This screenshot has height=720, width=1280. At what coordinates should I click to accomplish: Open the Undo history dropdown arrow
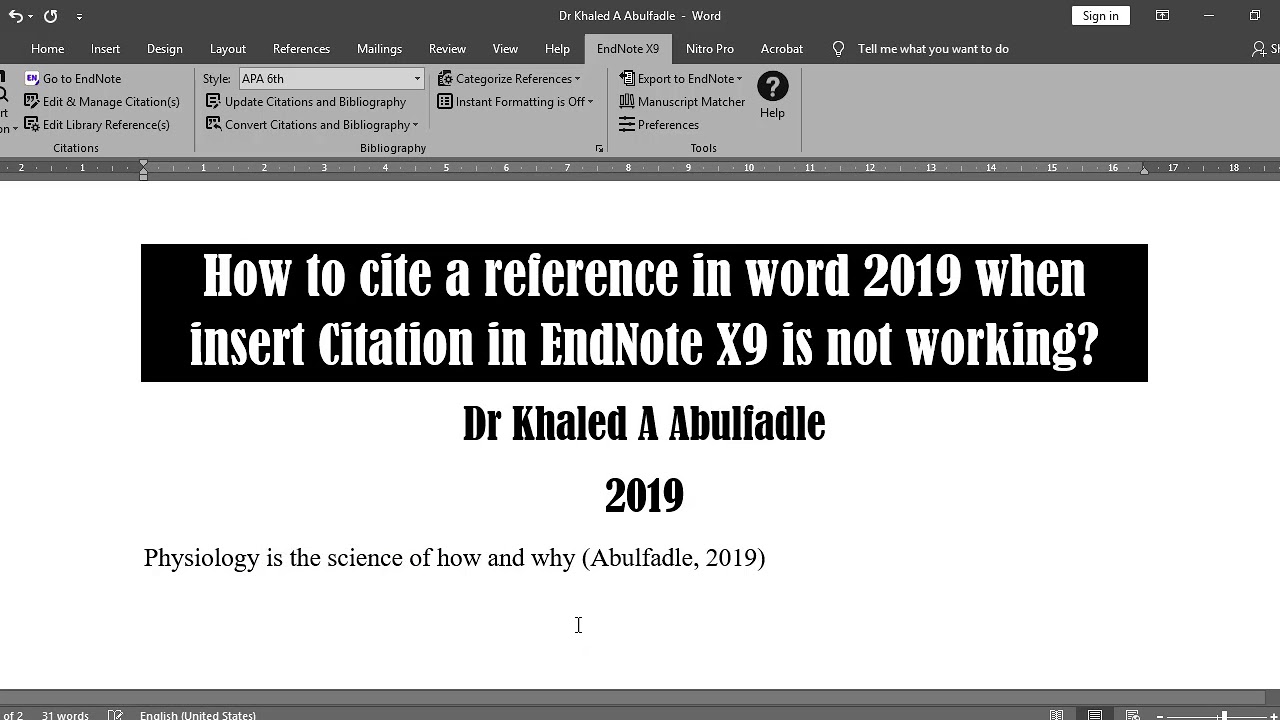[31, 16]
